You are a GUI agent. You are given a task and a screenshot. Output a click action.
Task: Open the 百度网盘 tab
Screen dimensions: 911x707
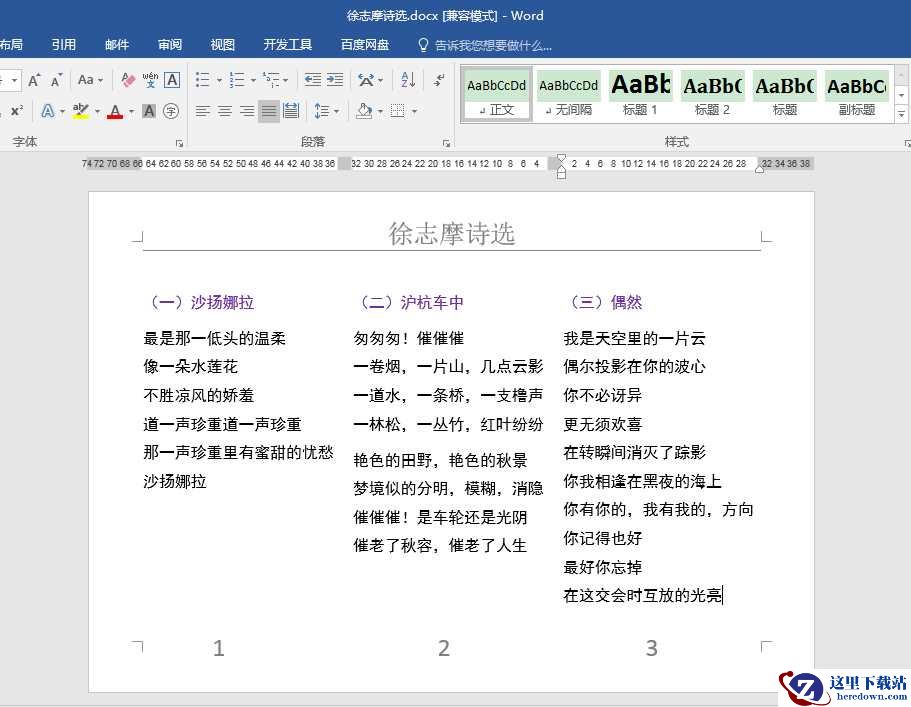point(365,45)
